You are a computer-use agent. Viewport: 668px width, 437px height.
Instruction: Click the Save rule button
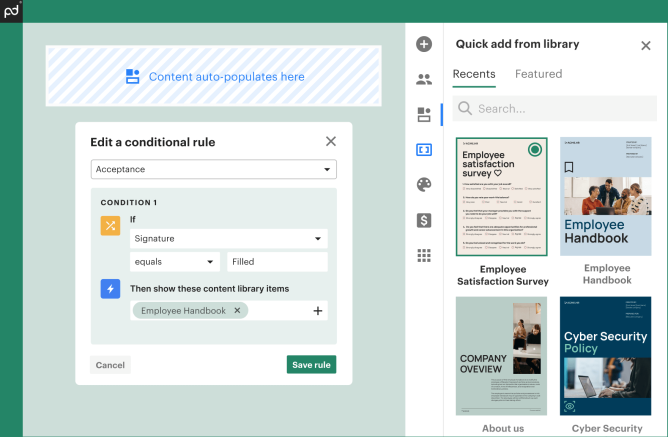tap(311, 365)
